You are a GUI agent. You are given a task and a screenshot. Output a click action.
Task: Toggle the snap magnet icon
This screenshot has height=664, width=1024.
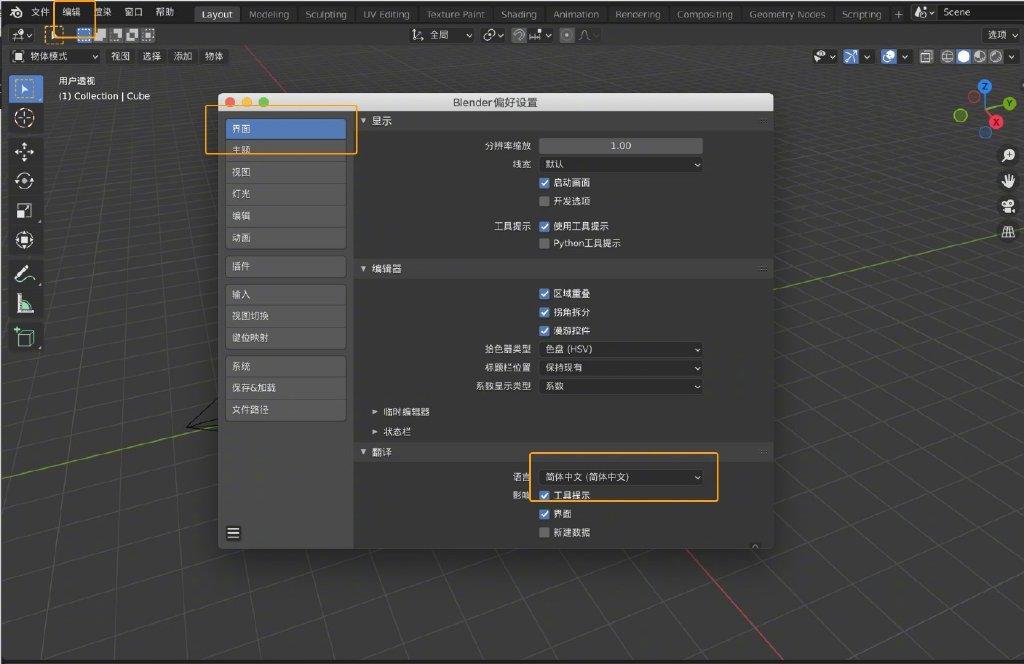coord(519,35)
